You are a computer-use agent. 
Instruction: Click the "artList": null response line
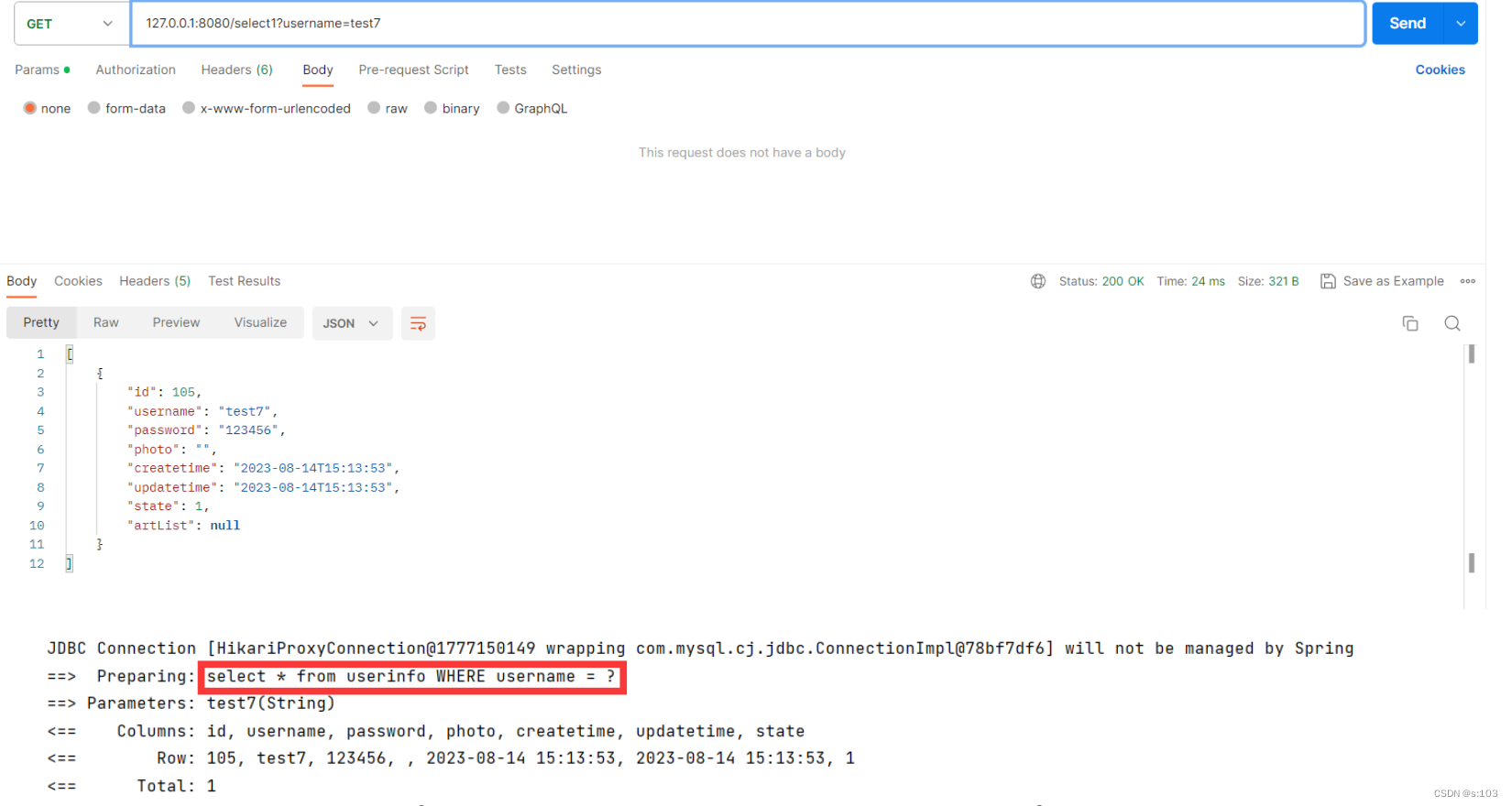pyautogui.click(x=183, y=526)
